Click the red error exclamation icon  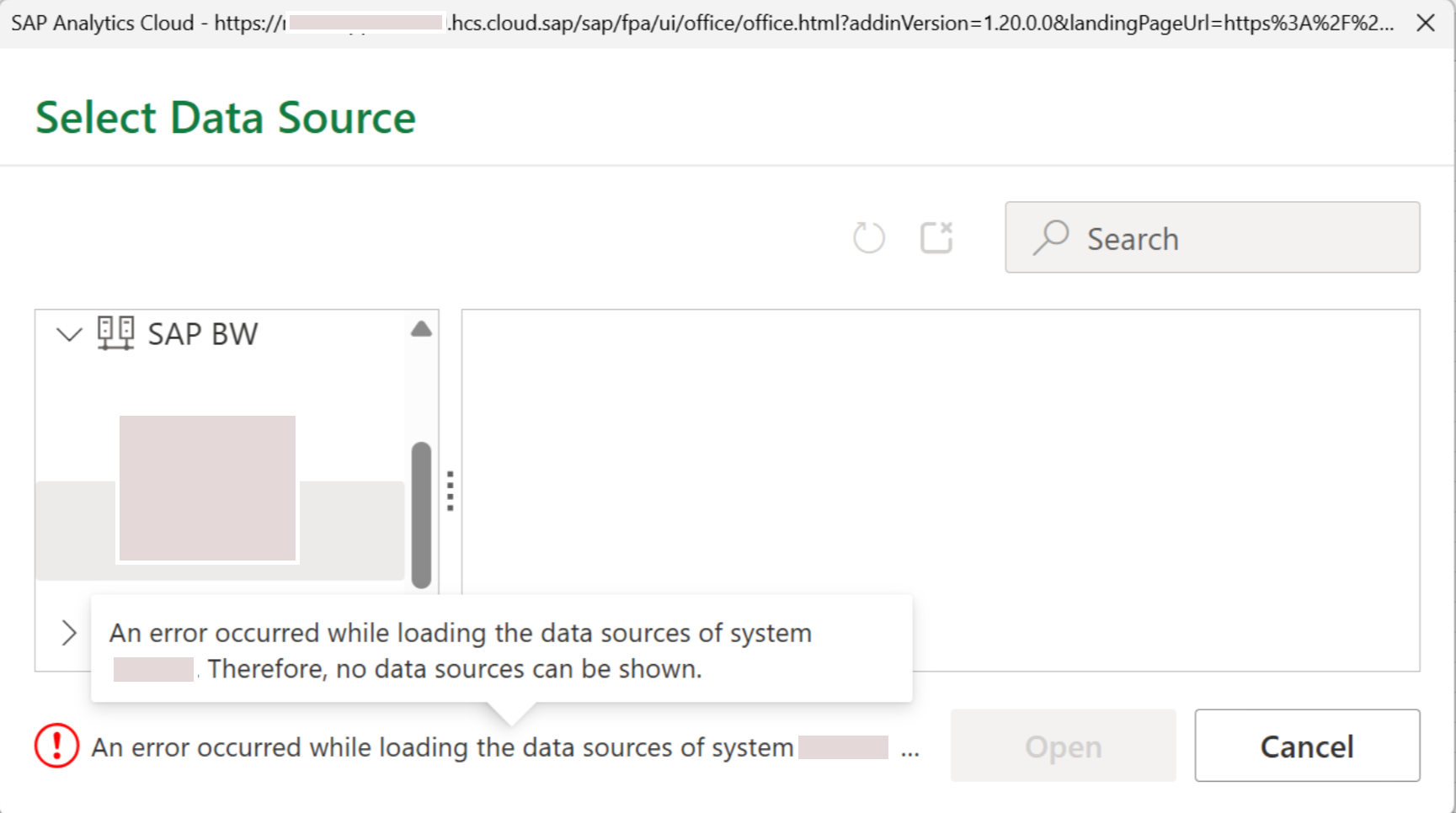56,746
